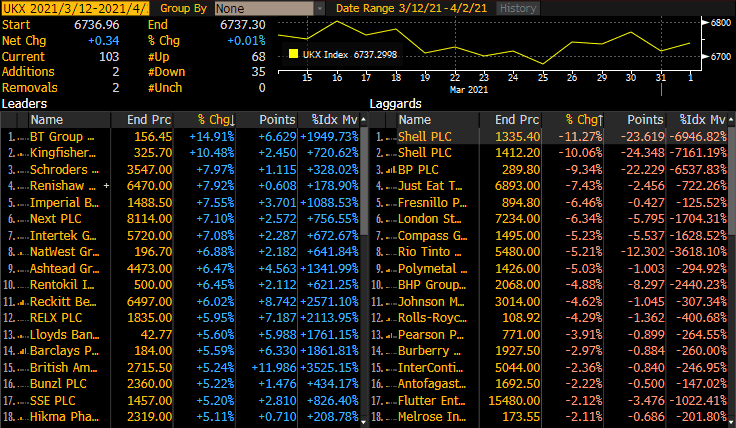This screenshot has width=736, height=428.
Task: Click the Leaders list scroll-up arrow
Action: [x=363, y=120]
